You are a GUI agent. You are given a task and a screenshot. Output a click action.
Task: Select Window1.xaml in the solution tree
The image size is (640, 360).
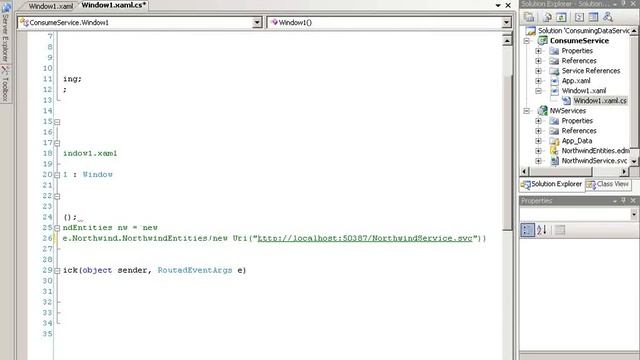coord(584,91)
